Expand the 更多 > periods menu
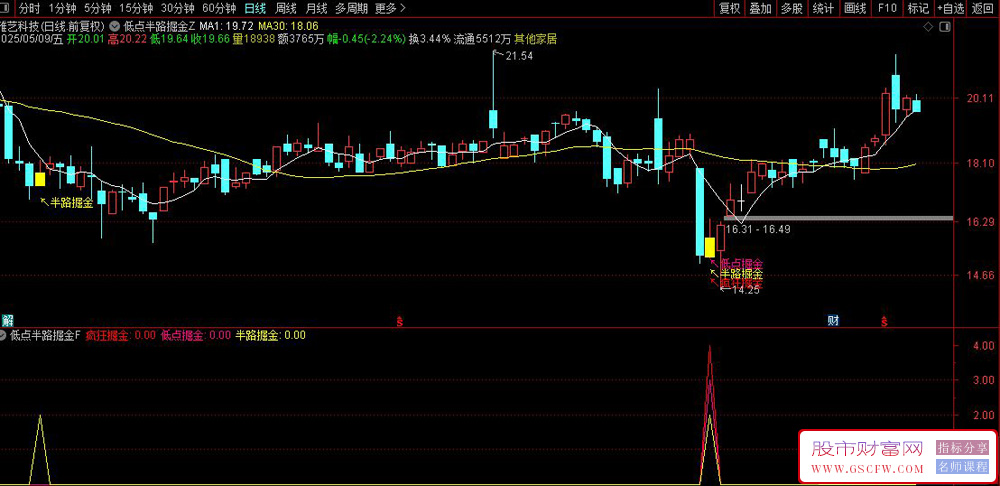The height and width of the screenshot is (486, 1000). [x=390, y=8]
